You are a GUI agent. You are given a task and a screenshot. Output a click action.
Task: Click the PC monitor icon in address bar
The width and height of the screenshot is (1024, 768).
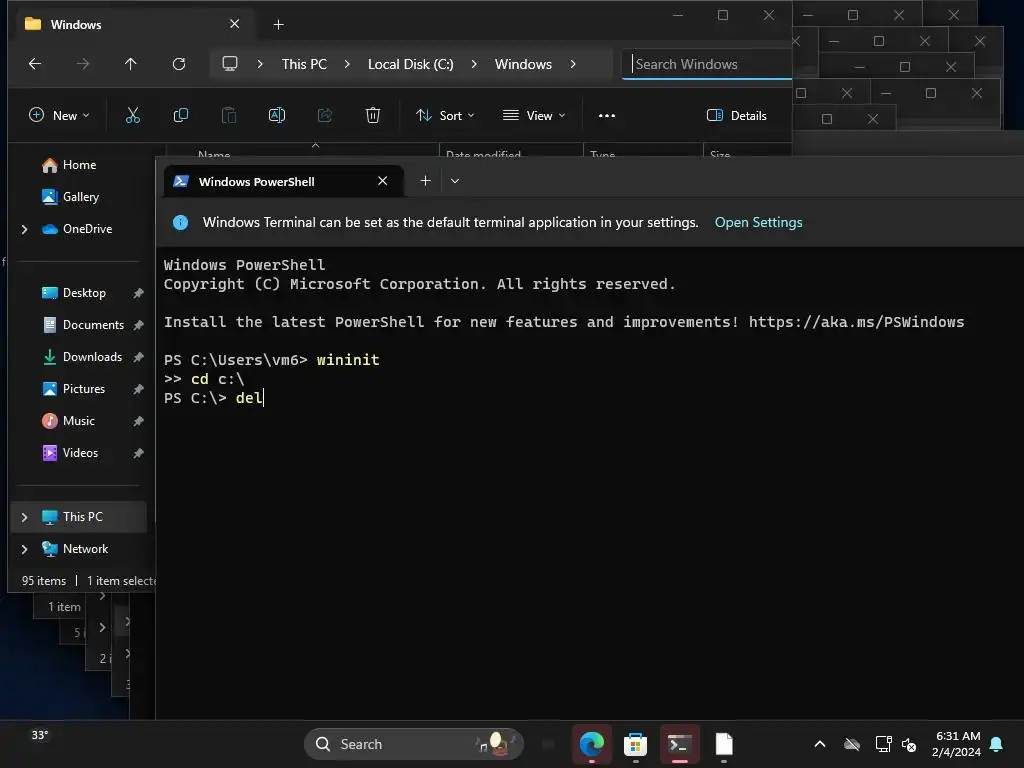pos(230,64)
